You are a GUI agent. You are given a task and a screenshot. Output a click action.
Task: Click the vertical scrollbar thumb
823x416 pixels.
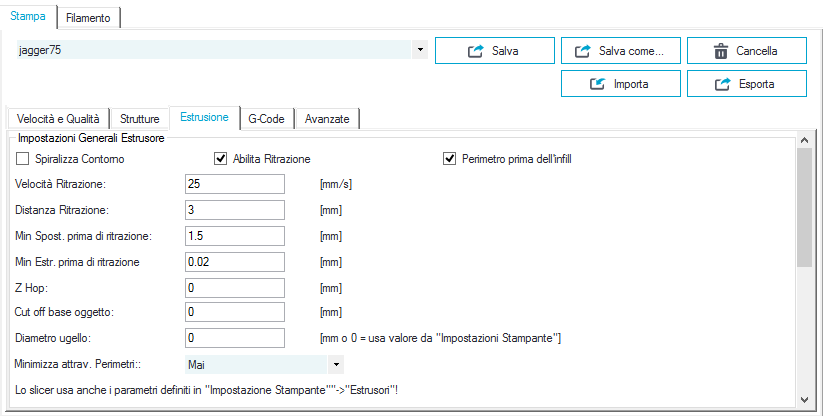804,207
